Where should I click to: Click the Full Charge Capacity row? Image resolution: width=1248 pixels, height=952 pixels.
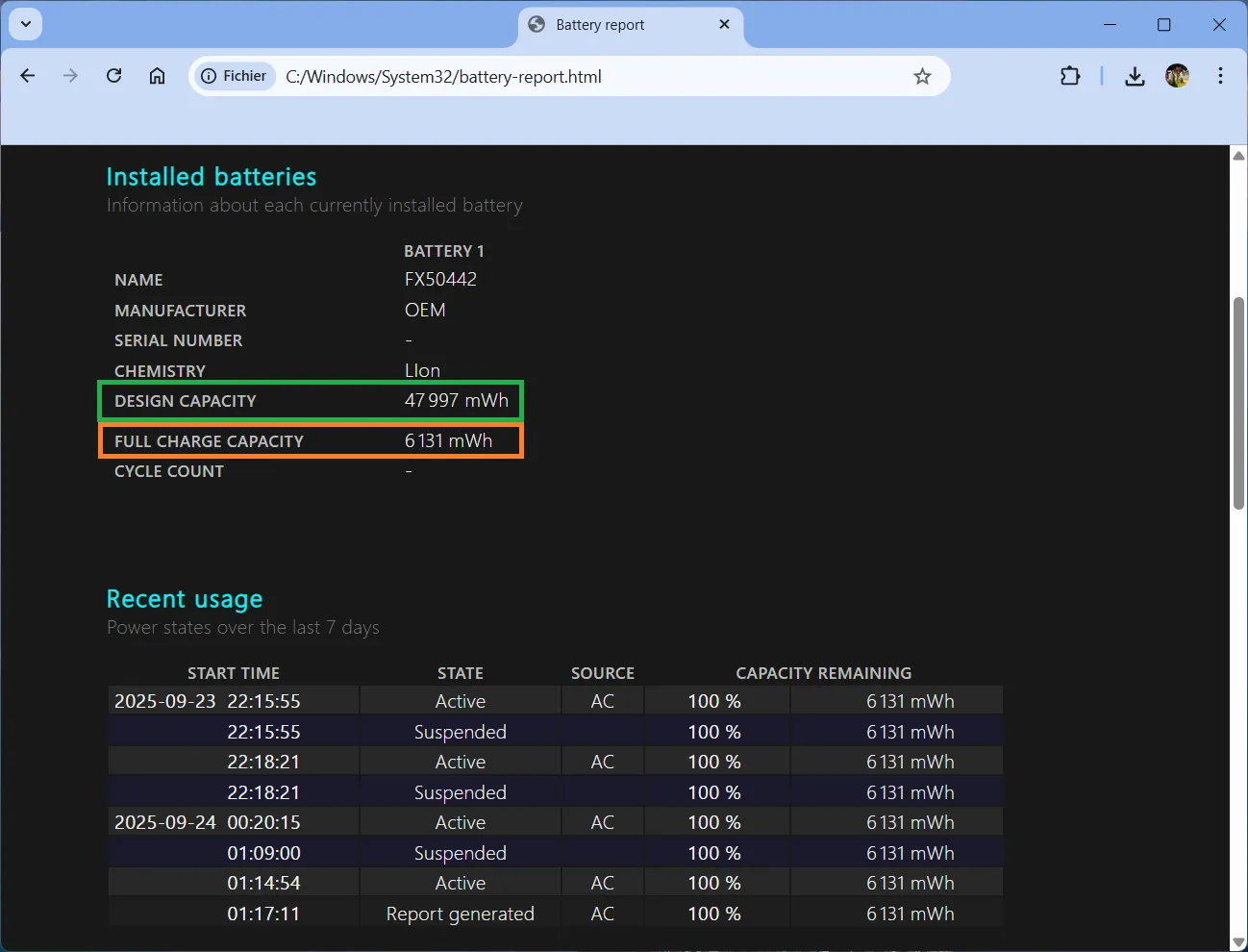(x=311, y=441)
